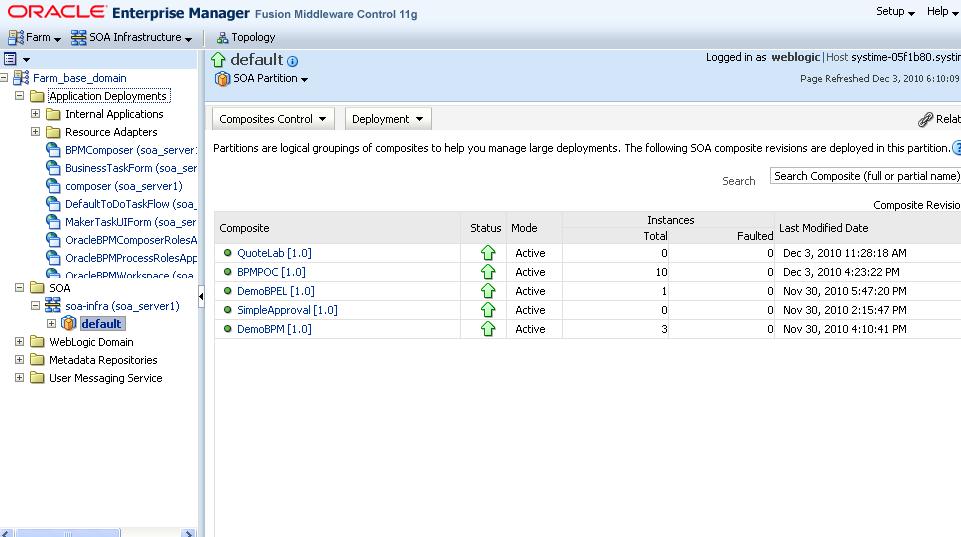Viewport: 961px width, 537px height.
Task: Expand the Internal Applications folder
Action: point(36,113)
